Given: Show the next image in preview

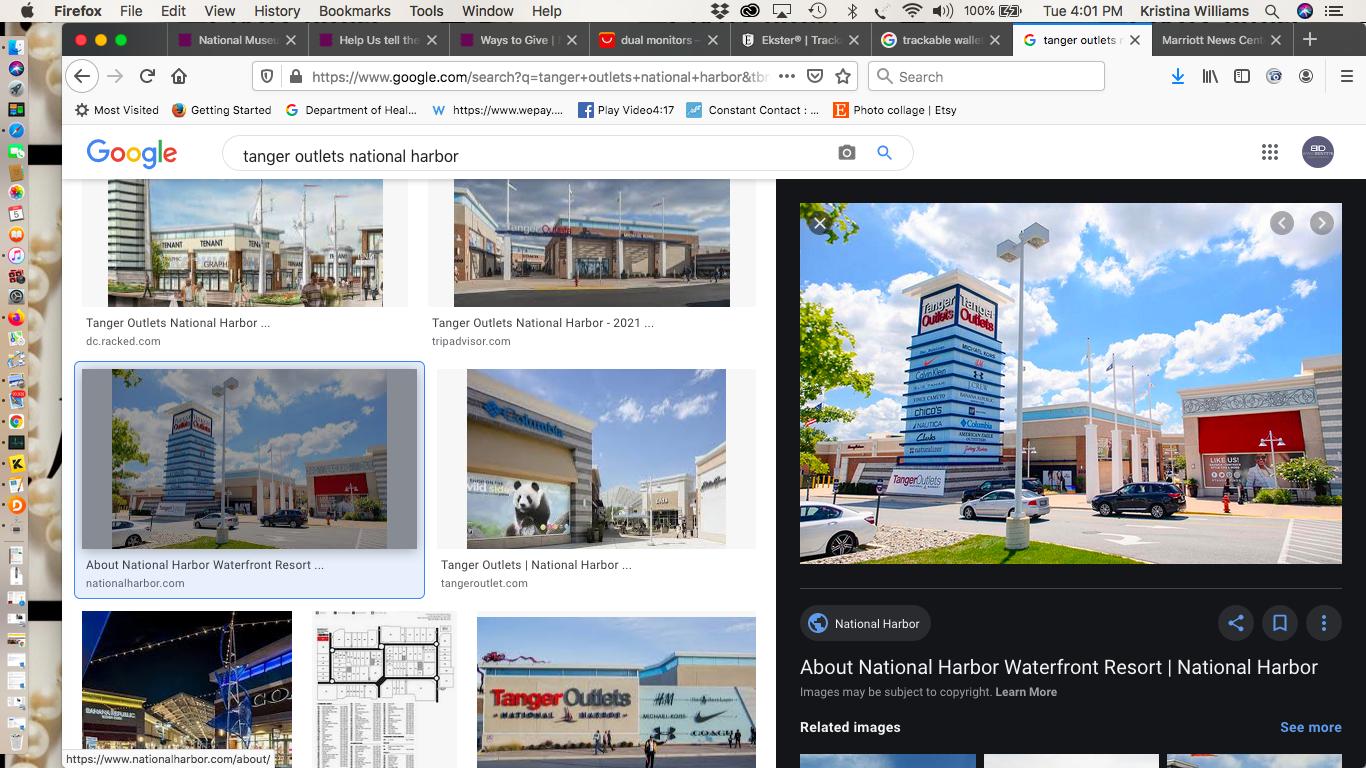Looking at the screenshot, I should point(1322,224).
